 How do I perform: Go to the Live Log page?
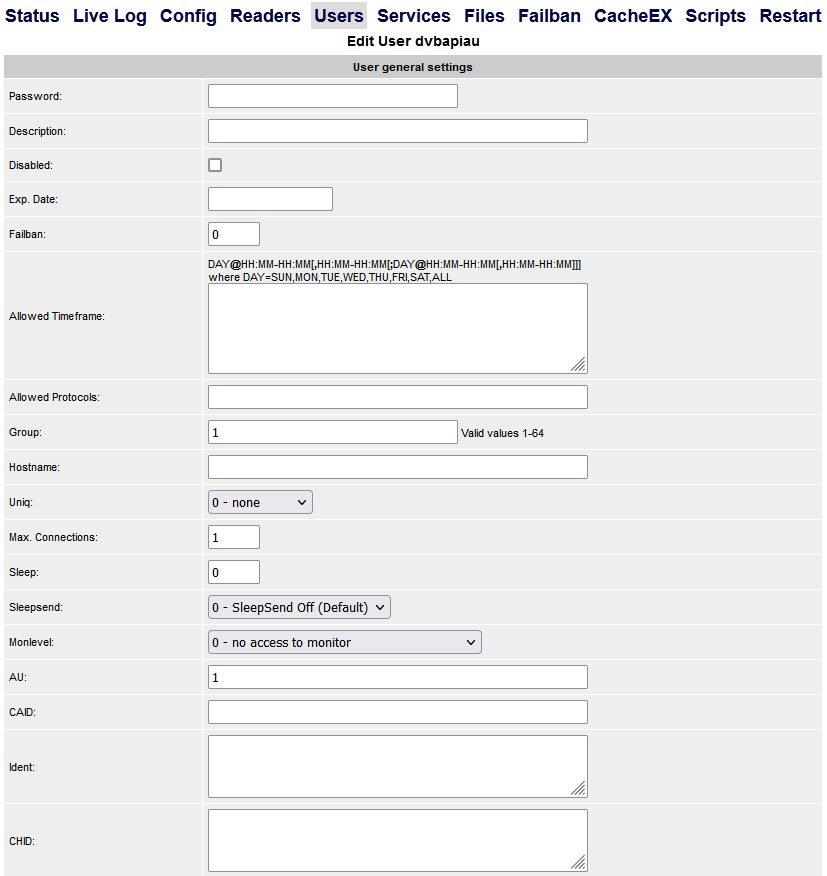[x=110, y=16]
